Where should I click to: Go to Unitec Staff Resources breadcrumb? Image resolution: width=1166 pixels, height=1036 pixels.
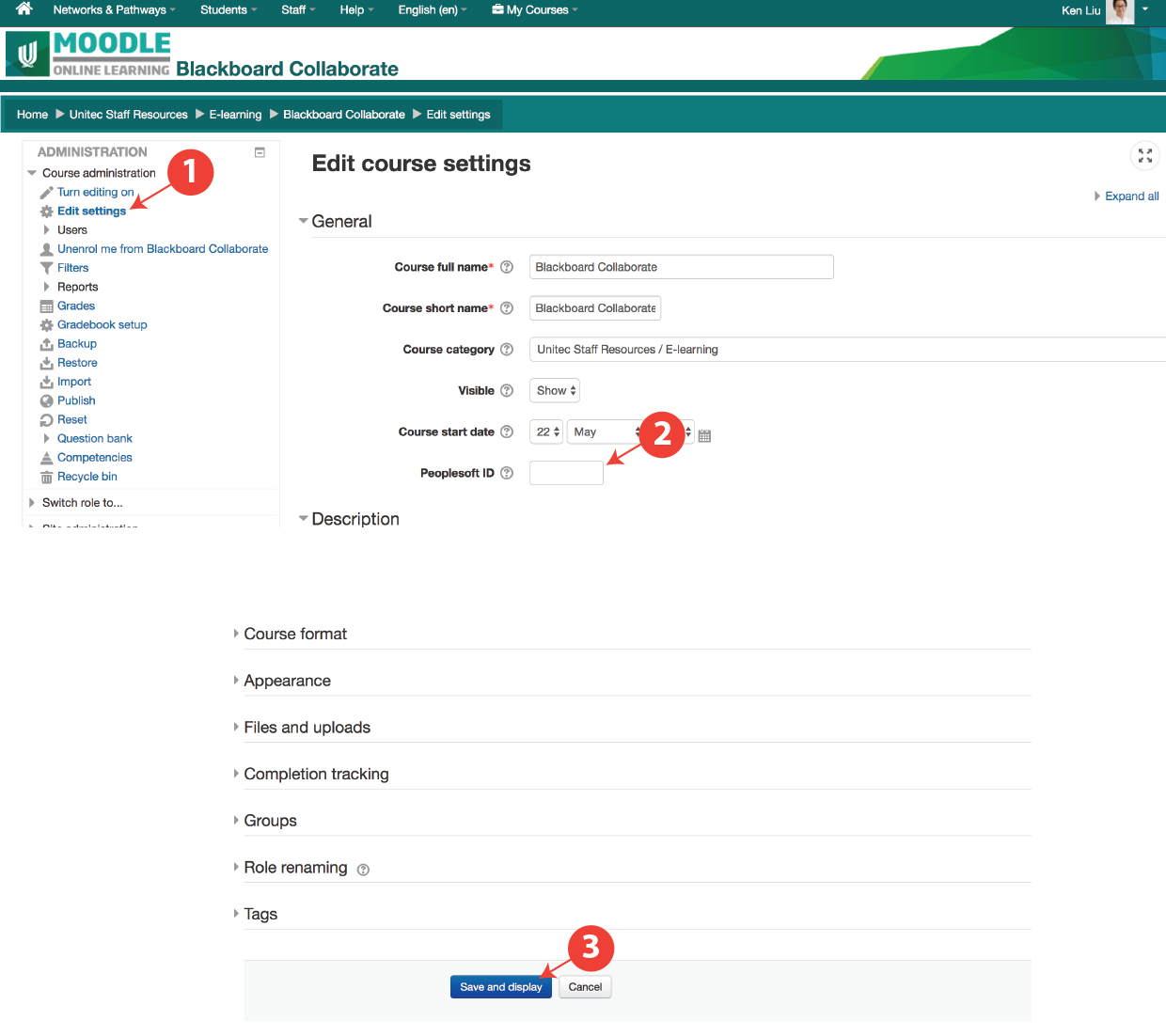tap(129, 115)
